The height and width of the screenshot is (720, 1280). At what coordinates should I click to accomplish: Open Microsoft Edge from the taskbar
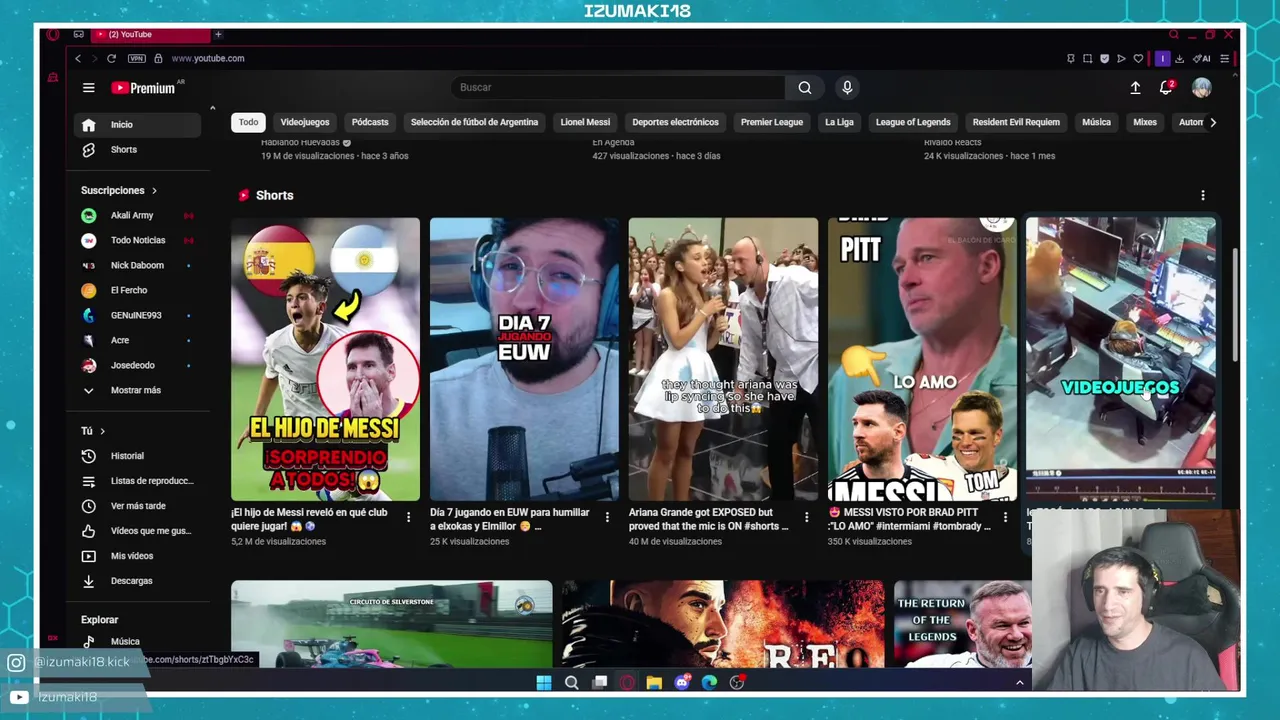(709, 683)
